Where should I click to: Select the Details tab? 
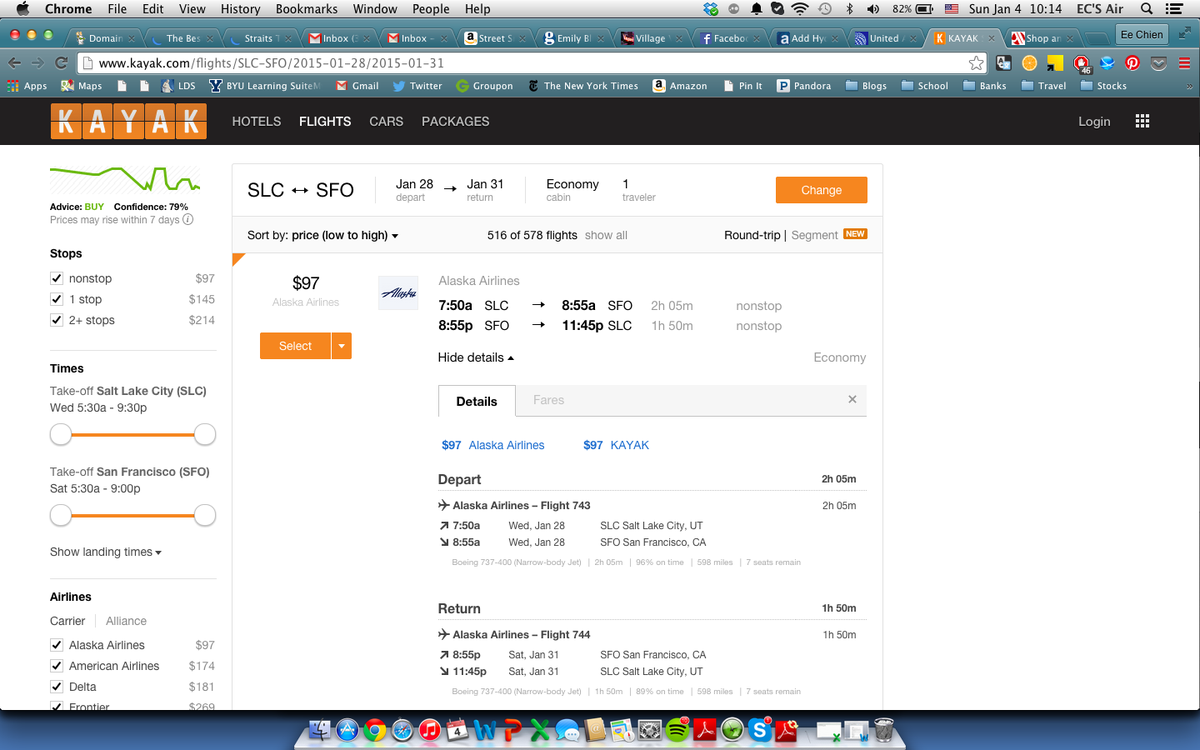pyautogui.click(x=477, y=401)
